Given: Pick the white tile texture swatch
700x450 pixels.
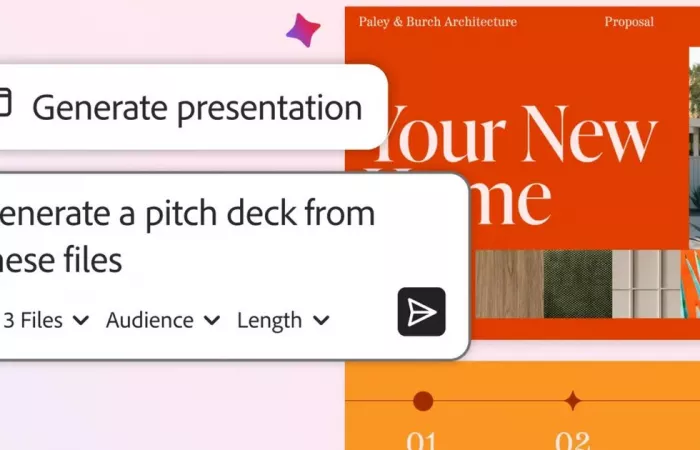Looking at the screenshot, I should pos(647,283).
